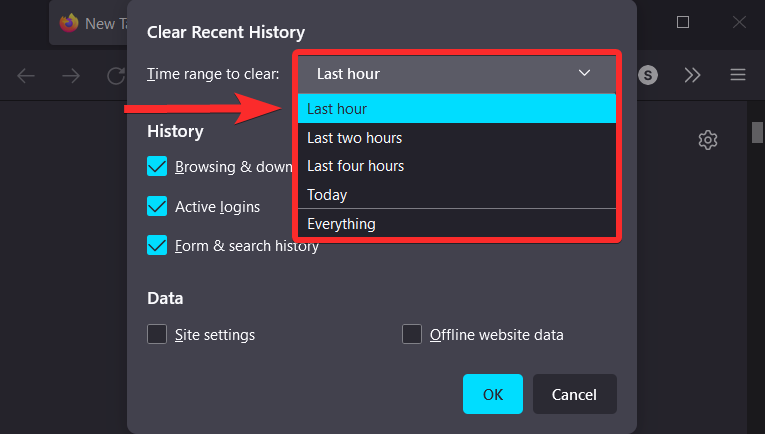The height and width of the screenshot is (434, 765).
Task: Click the forward navigation arrow
Action: coord(71,75)
